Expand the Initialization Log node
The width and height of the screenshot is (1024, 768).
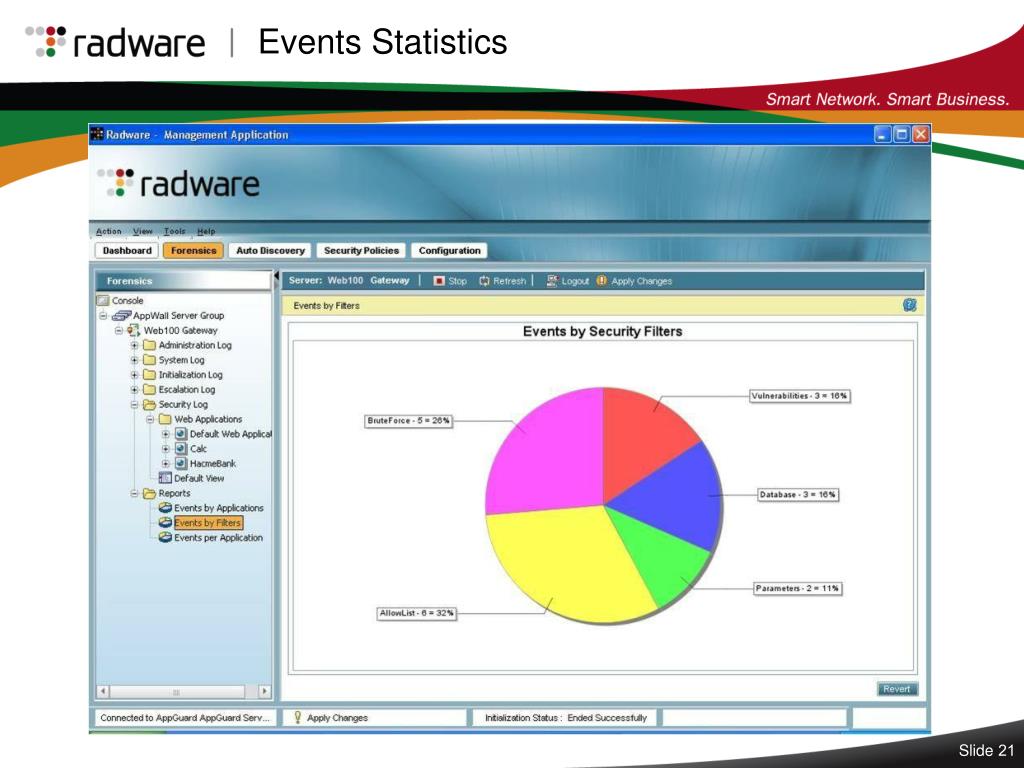135,375
